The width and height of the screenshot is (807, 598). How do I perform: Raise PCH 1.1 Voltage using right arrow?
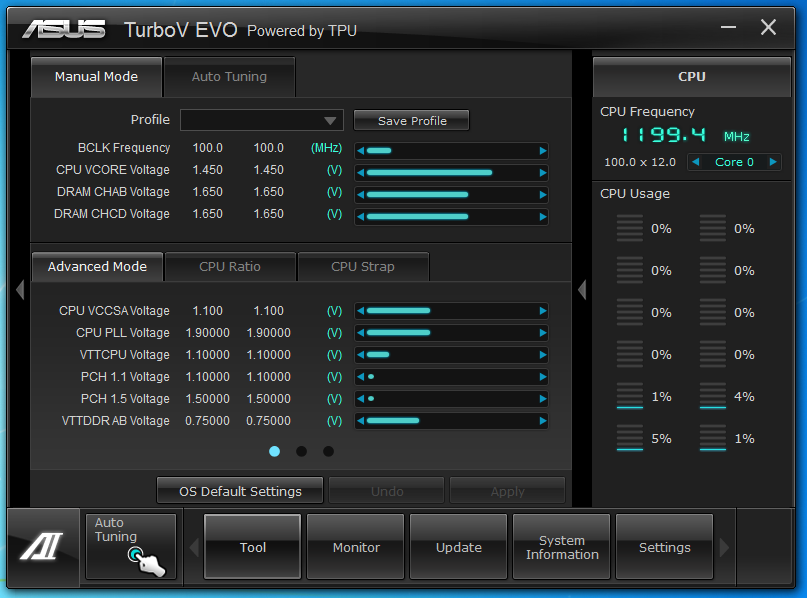point(542,377)
